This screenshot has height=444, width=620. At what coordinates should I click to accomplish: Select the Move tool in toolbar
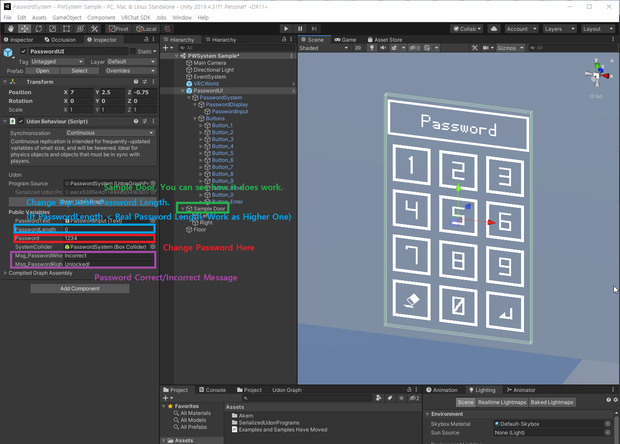tap(24, 28)
